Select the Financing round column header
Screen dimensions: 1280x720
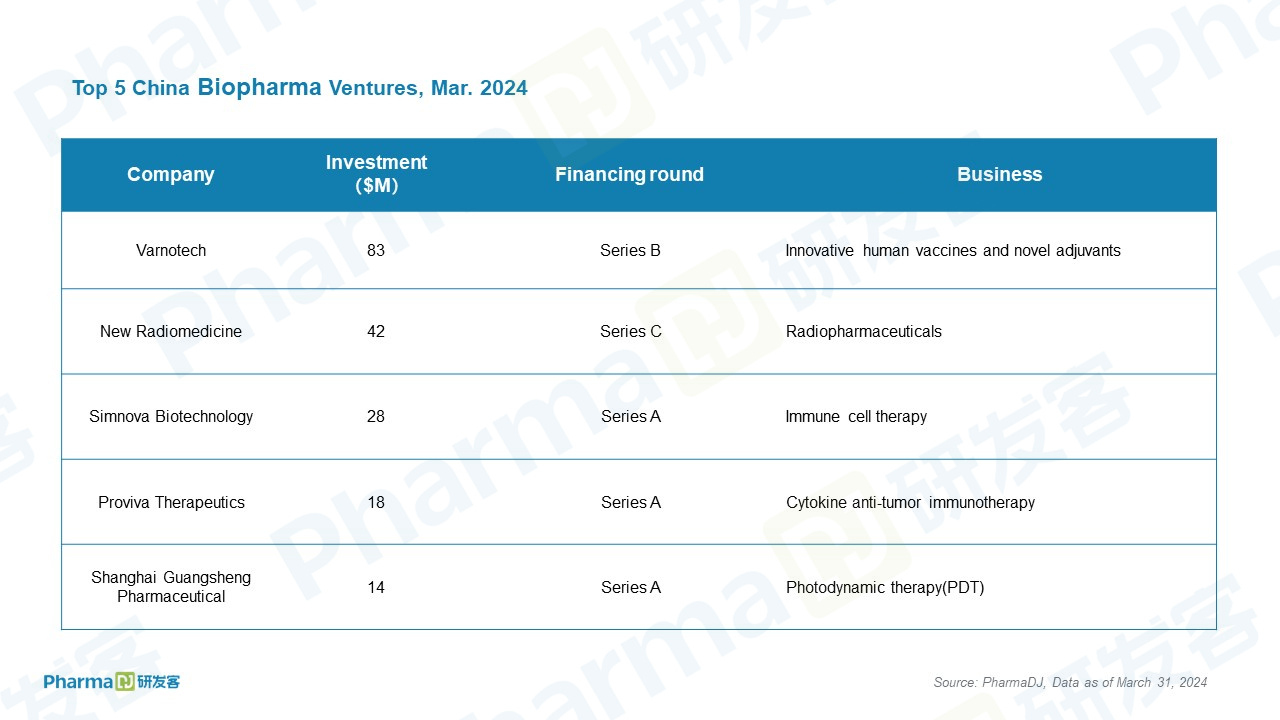point(629,174)
